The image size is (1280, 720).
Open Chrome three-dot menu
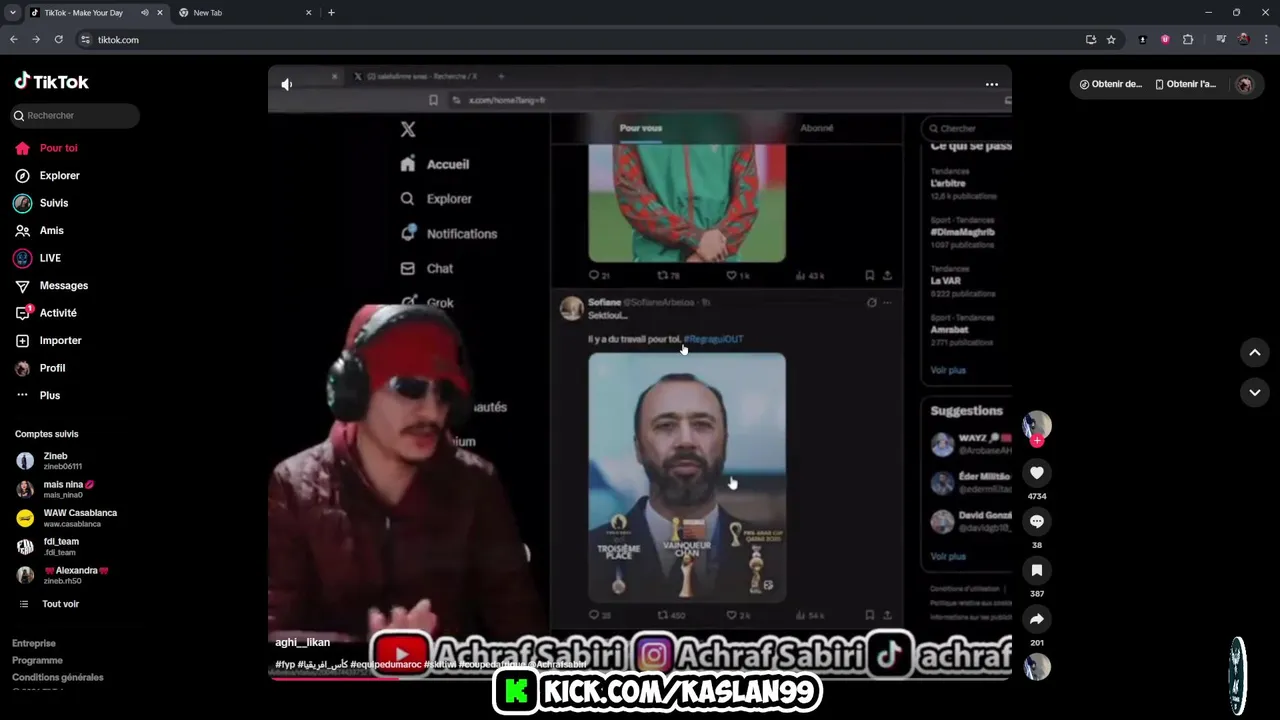[x=1266, y=40]
